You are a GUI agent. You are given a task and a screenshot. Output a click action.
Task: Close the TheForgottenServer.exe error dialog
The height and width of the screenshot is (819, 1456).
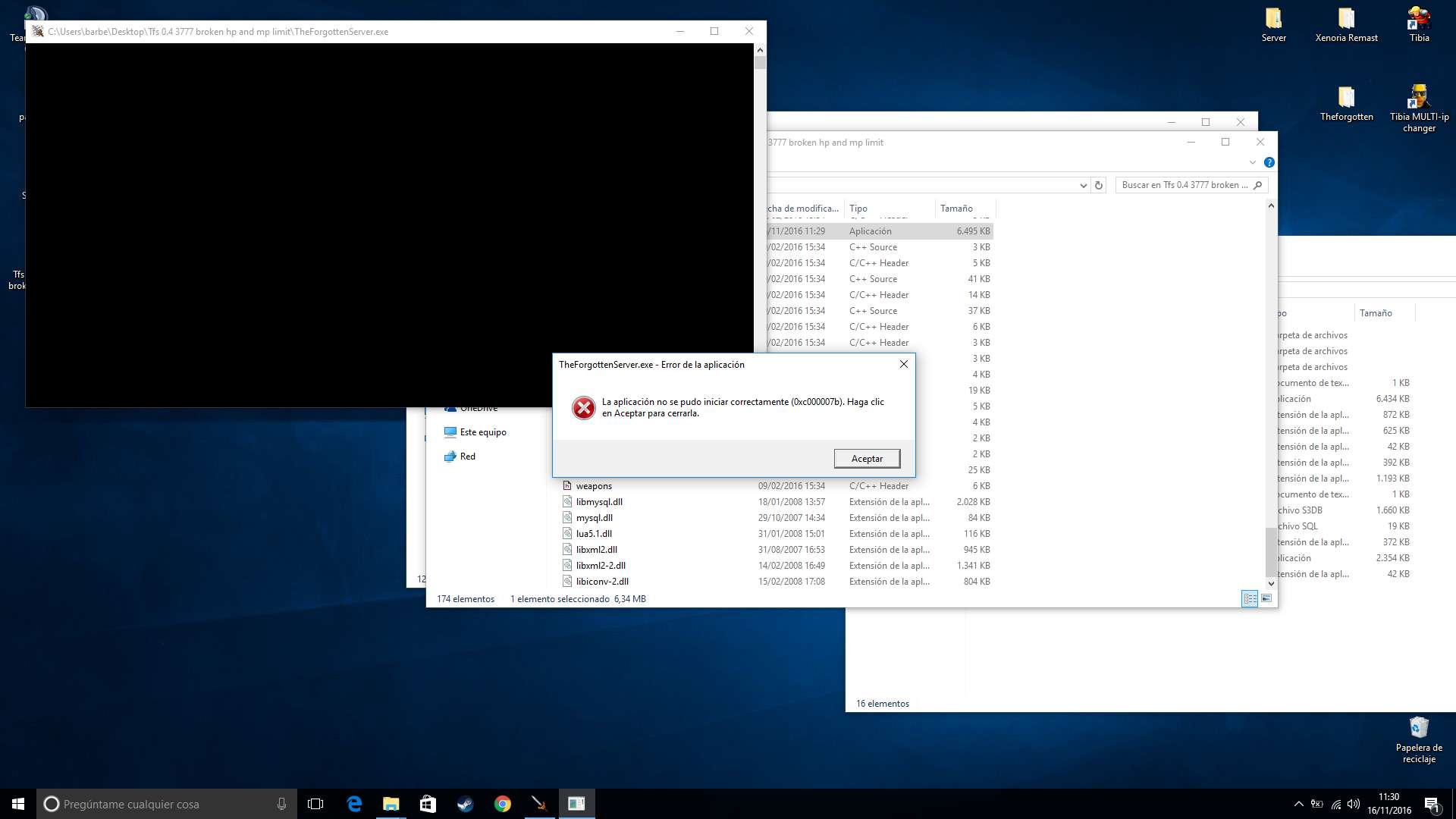(x=903, y=365)
